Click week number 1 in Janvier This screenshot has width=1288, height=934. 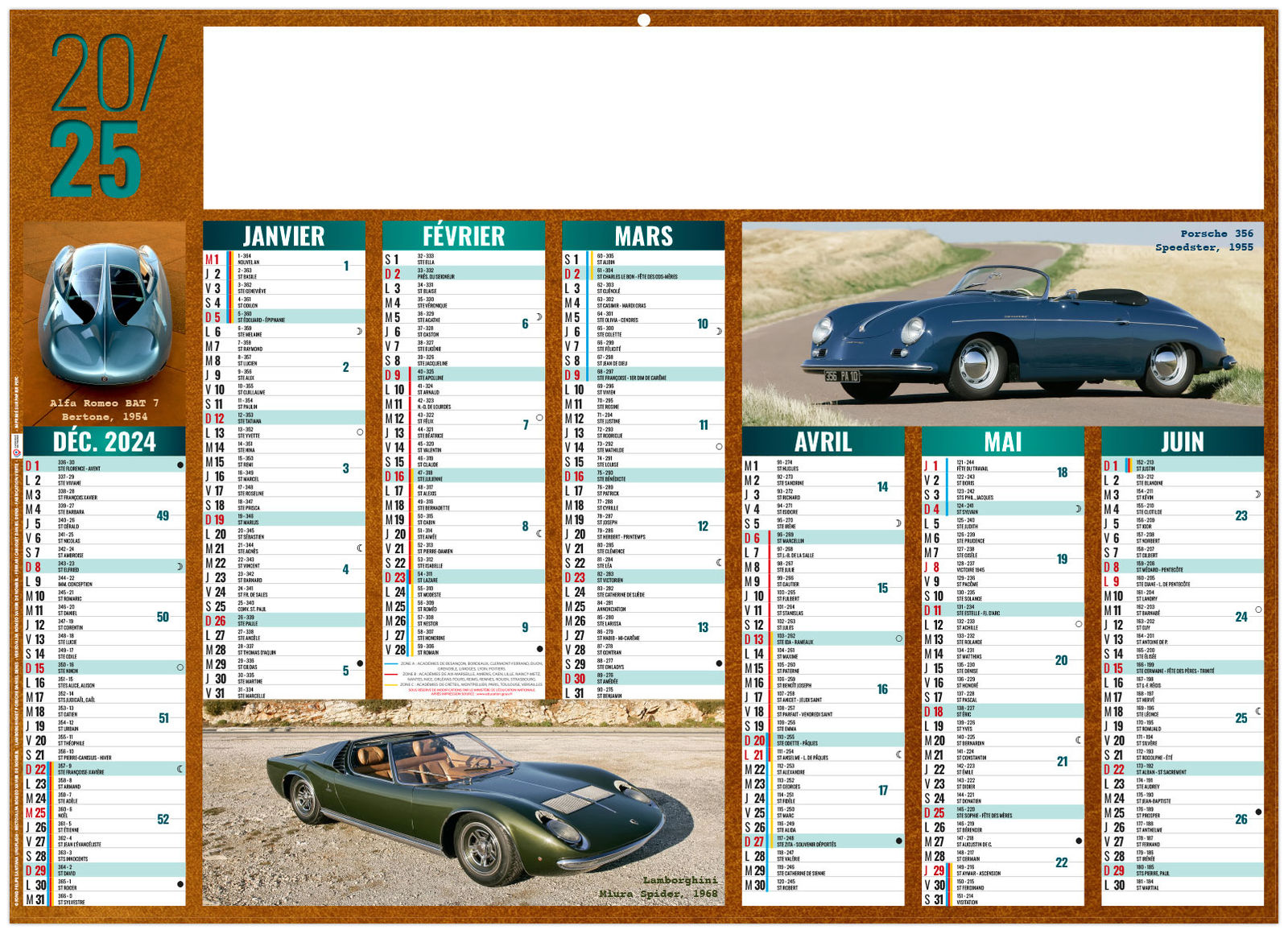(346, 266)
